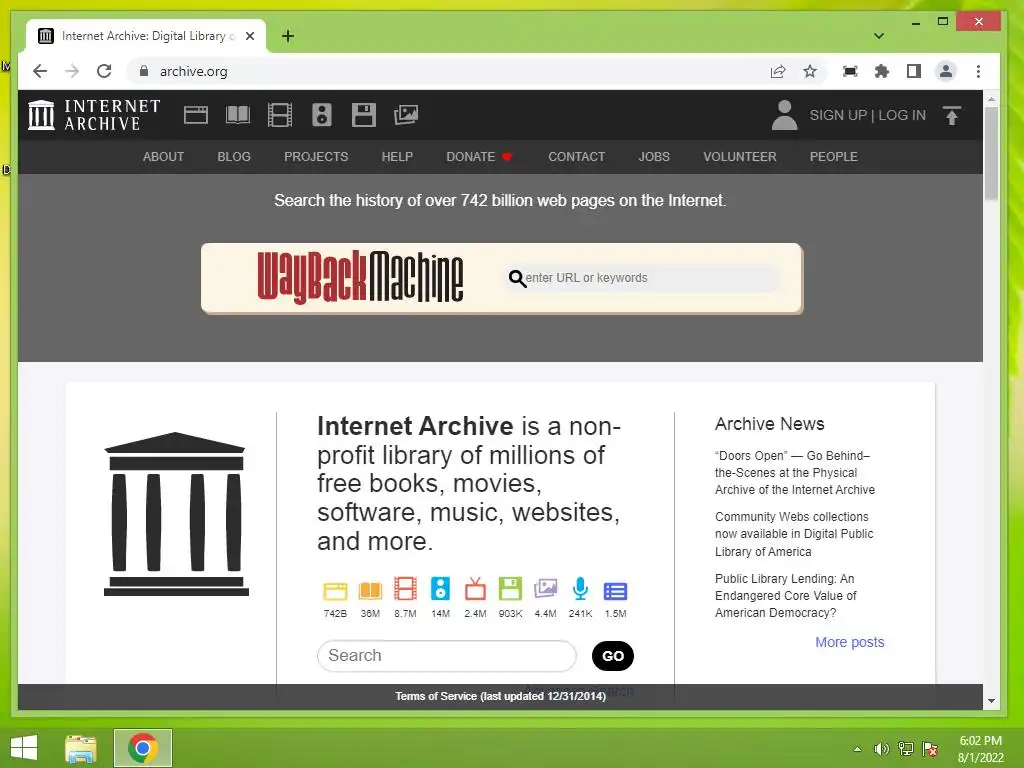Image resolution: width=1024 pixels, height=768 pixels.
Task: Open the DONATE menu item
Action: click(479, 157)
